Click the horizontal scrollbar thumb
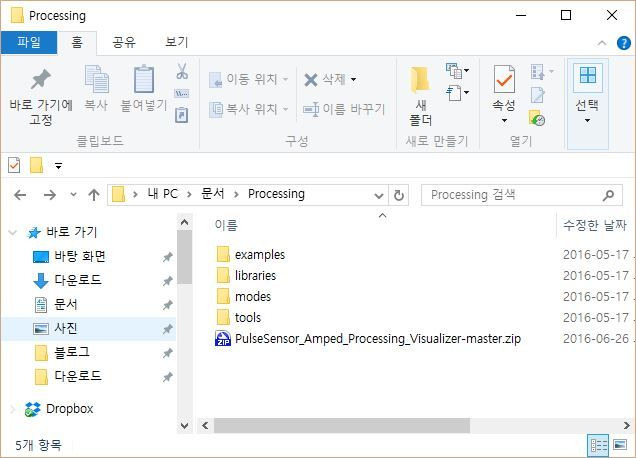 tap(342, 426)
